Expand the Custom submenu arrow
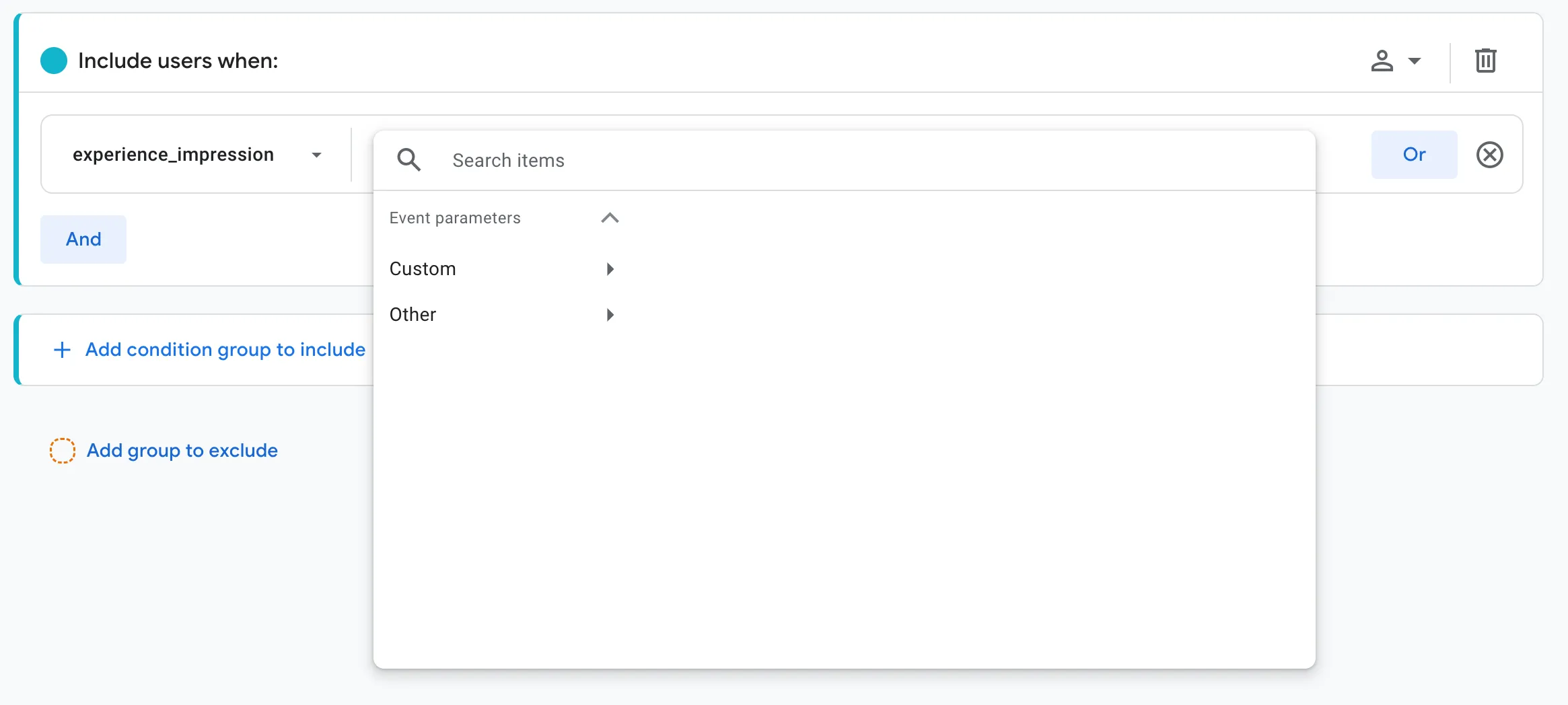 coord(610,269)
